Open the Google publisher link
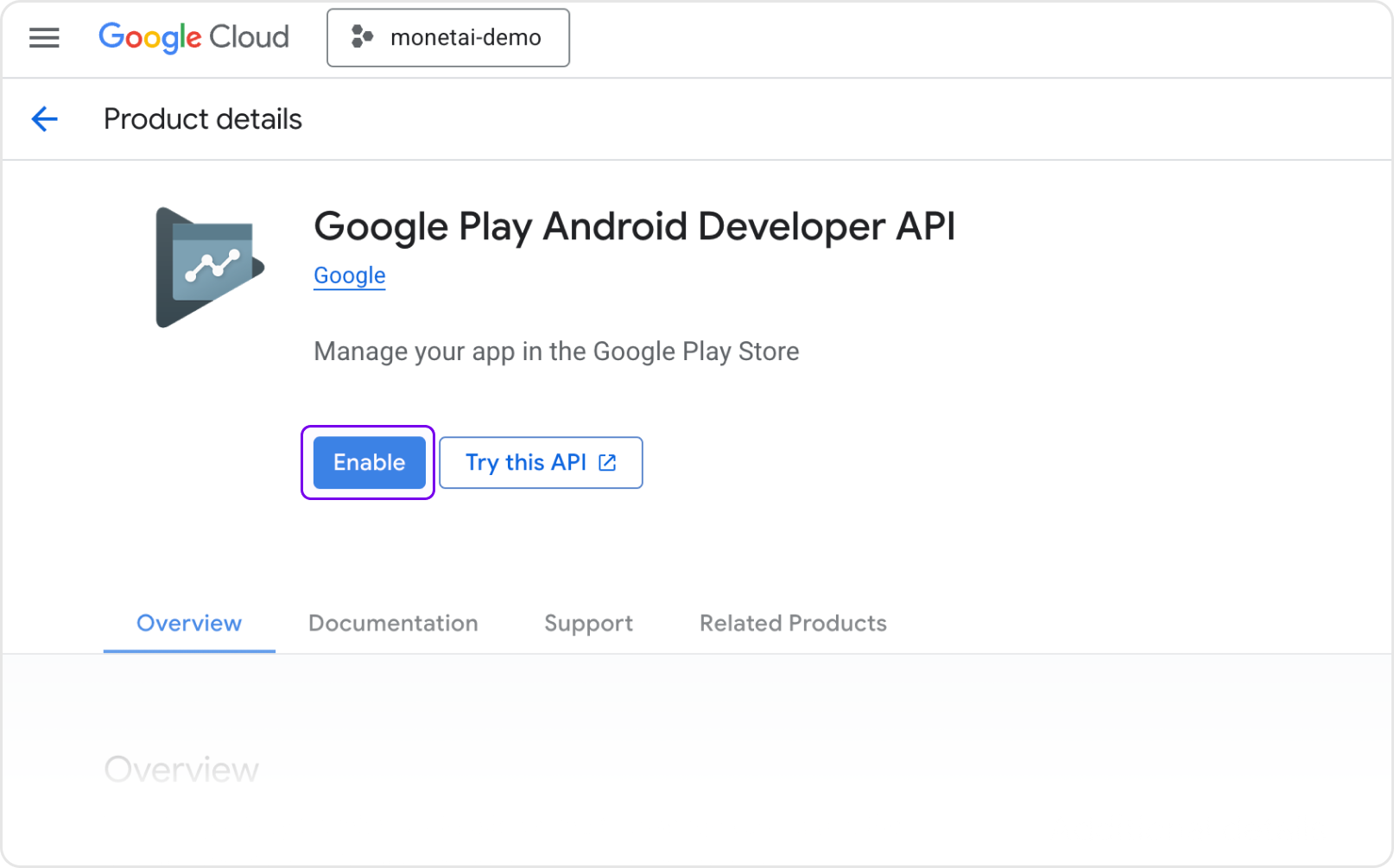The image size is (1394, 868). click(x=349, y=276)
